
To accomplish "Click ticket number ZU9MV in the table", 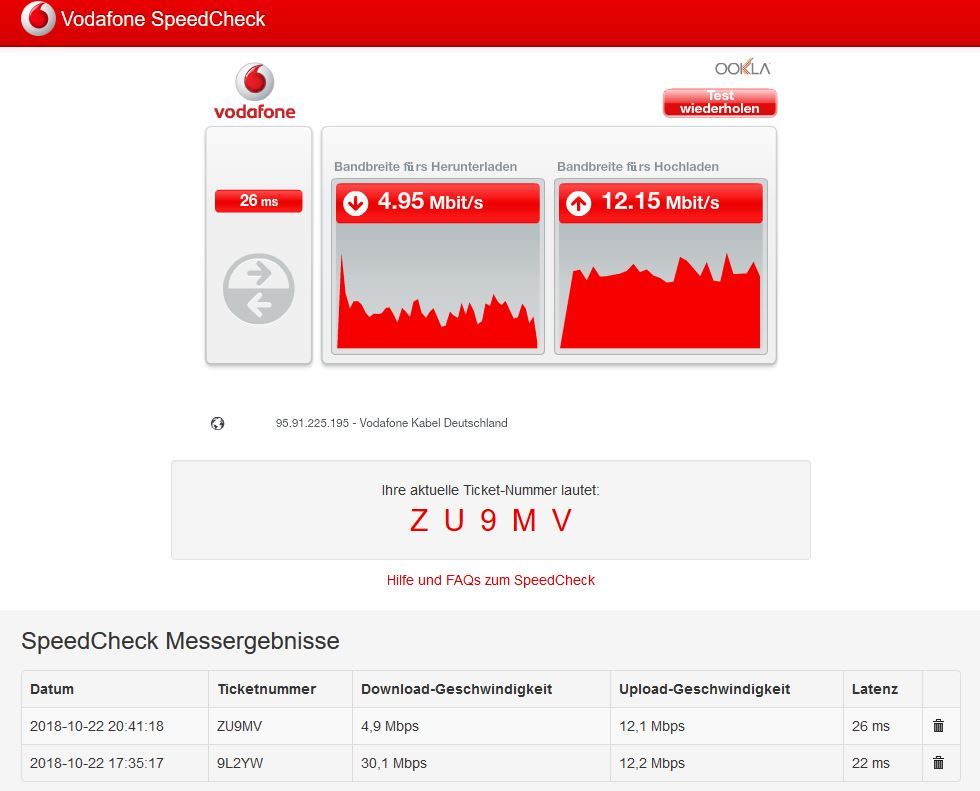I will click(239, 726).
